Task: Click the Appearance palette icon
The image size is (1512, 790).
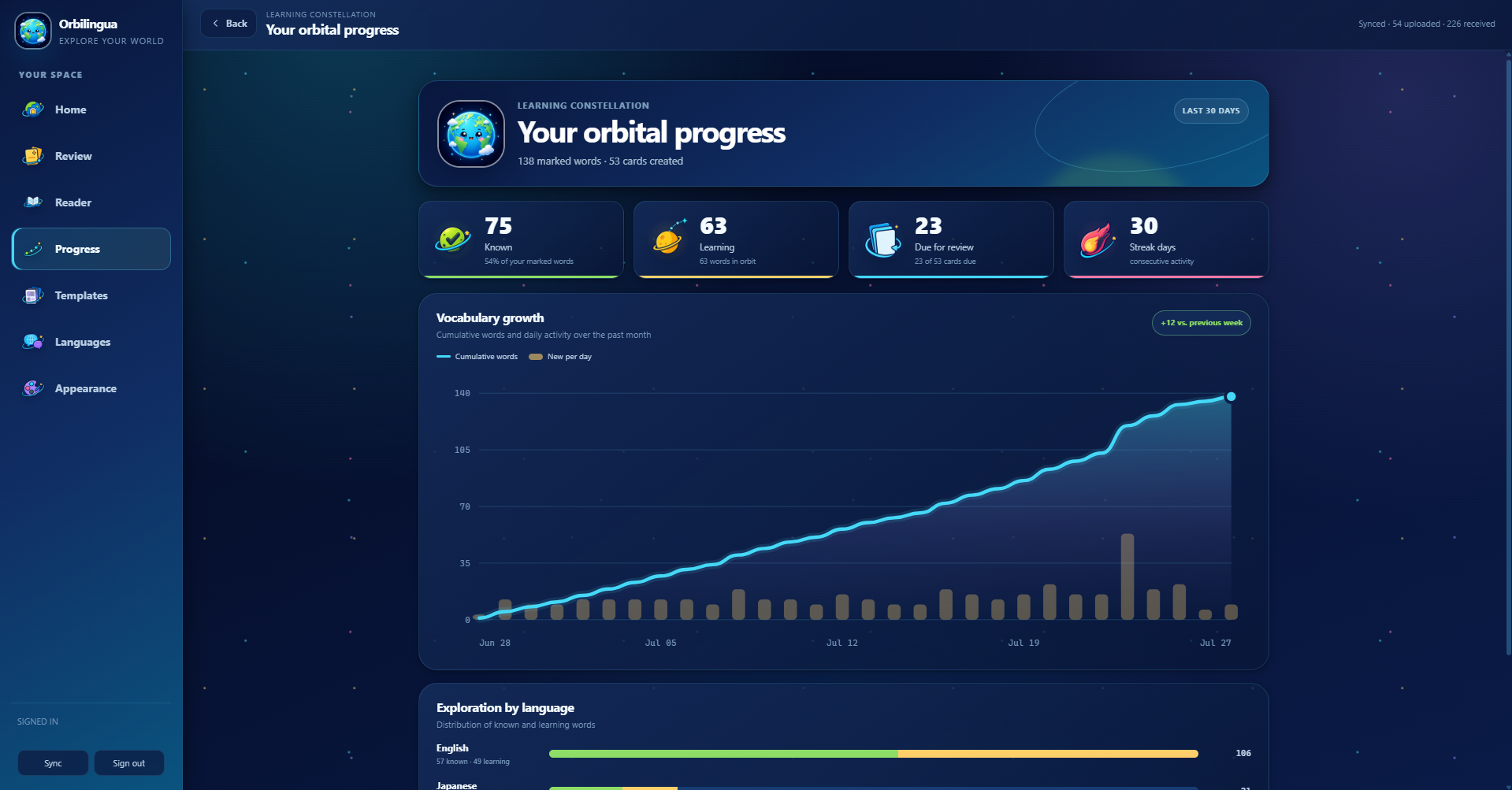Action: point(33,388)
